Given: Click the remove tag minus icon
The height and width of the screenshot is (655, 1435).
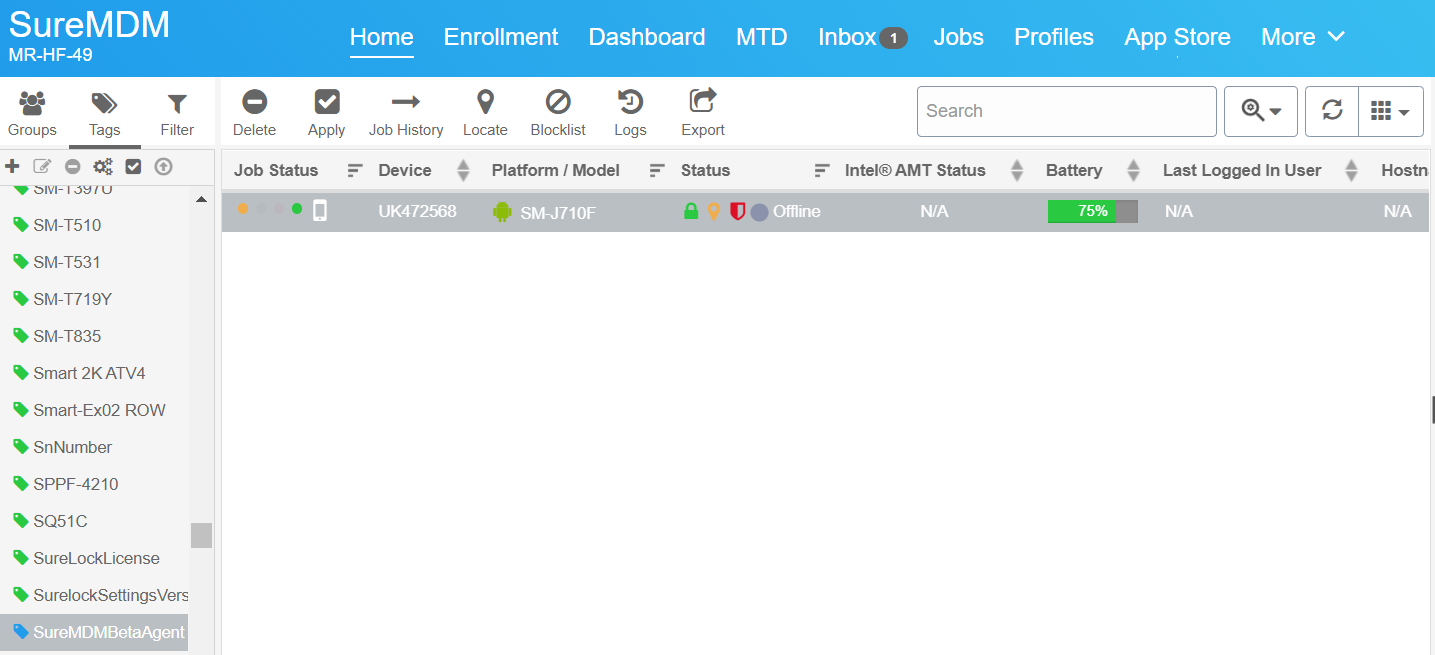Looking at the screenshot, I should click(73, 167).
